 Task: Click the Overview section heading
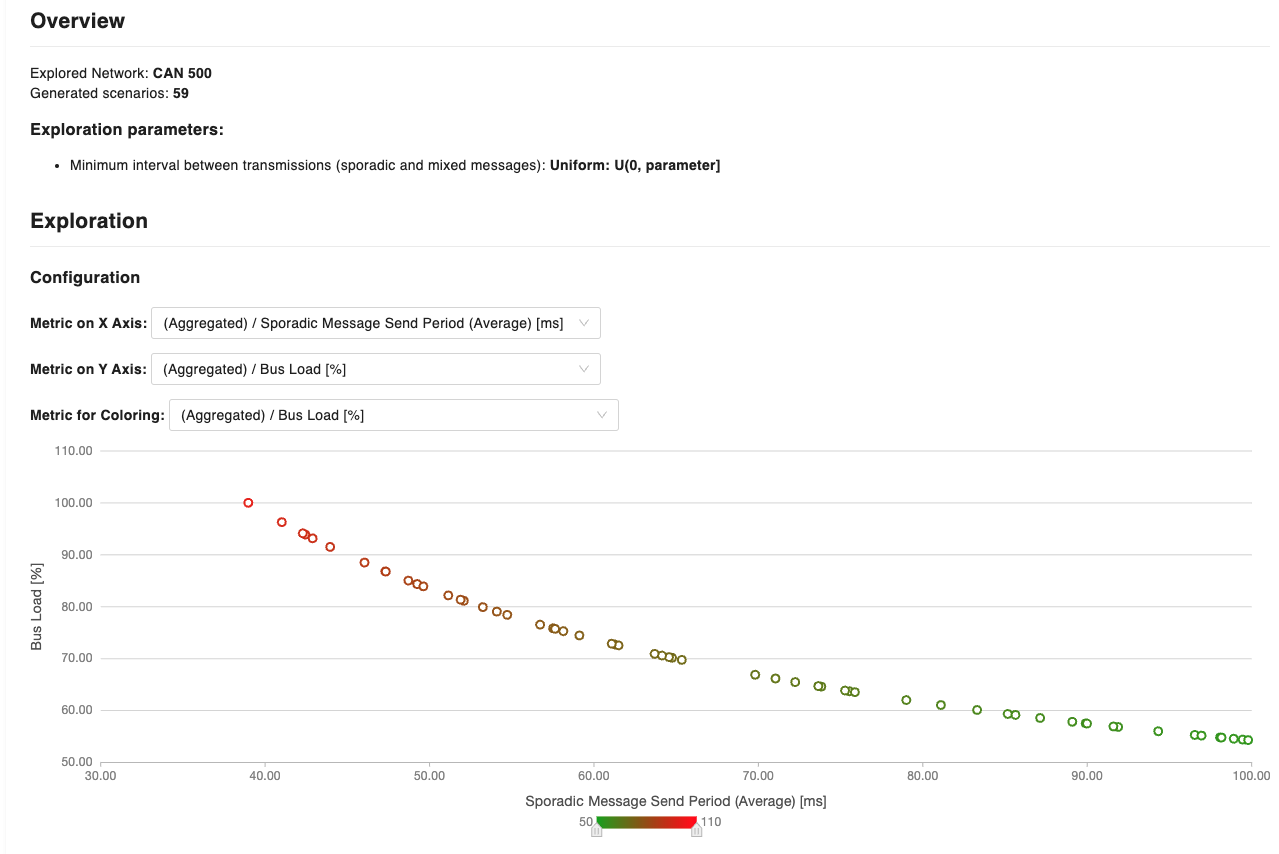[78, 21]
